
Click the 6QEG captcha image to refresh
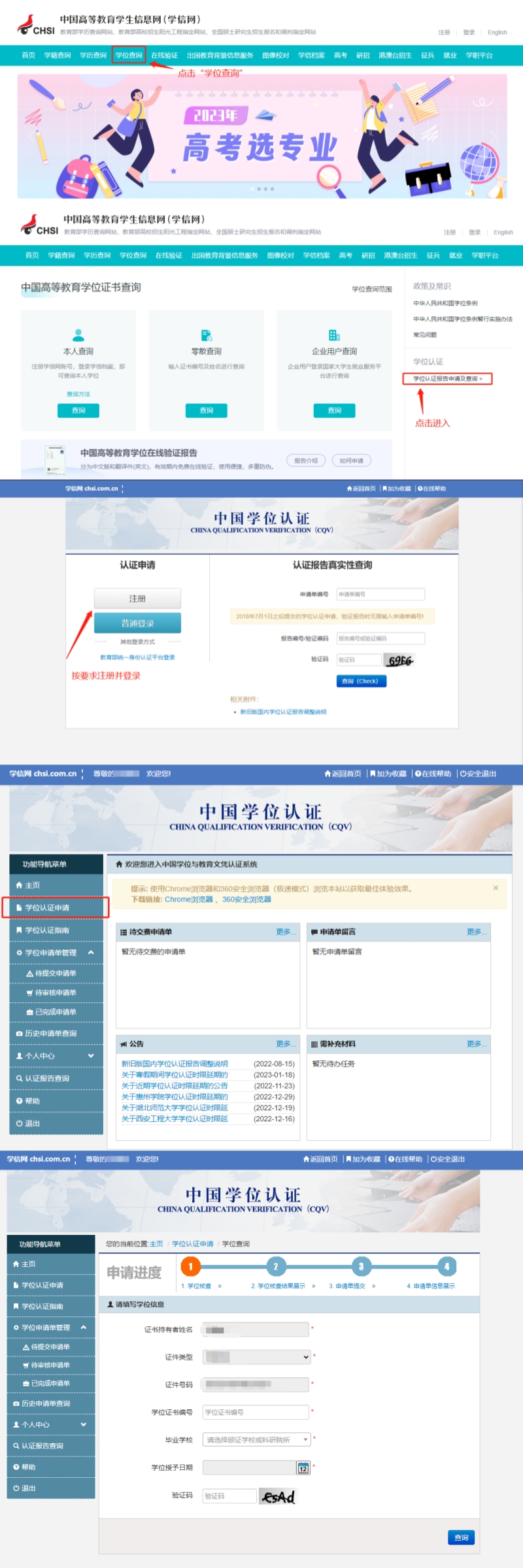coord(399,661)
